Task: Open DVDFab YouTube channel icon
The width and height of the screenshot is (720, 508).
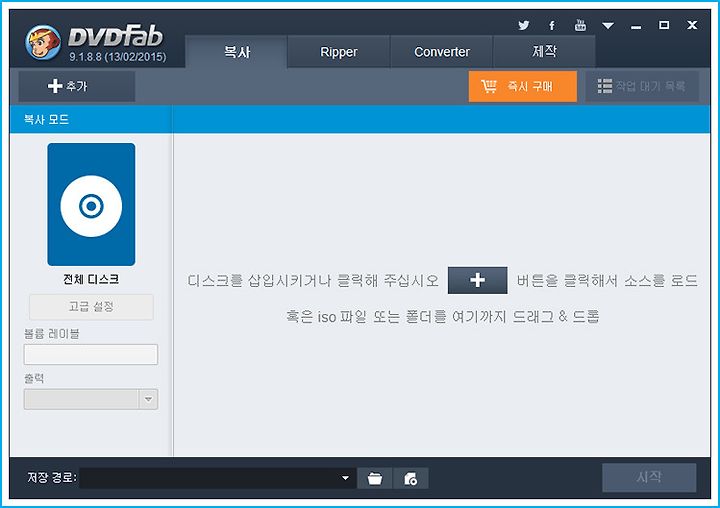Action: point(580,25)
